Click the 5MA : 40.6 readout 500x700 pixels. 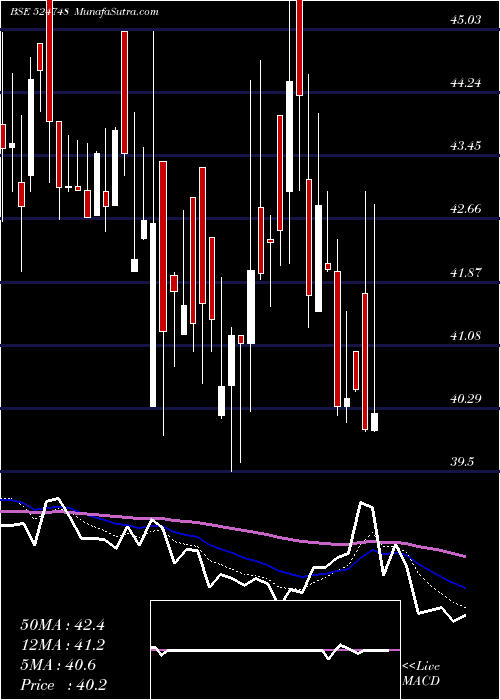pos(58,665)
